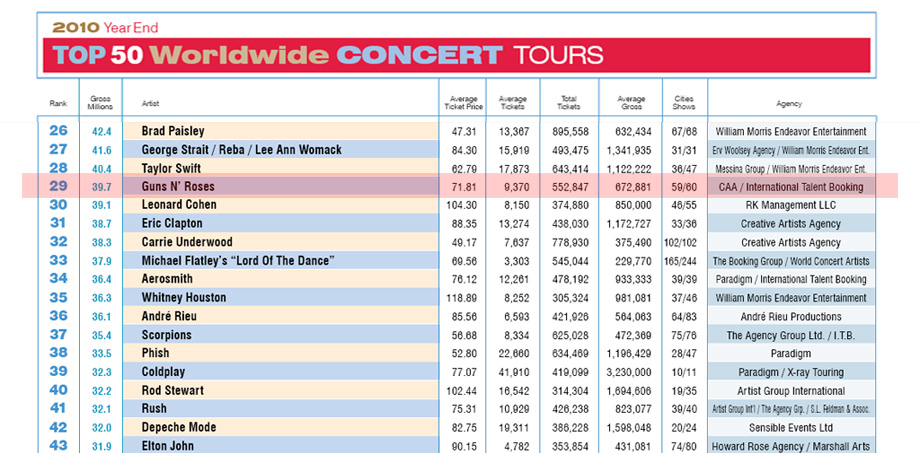The image size is (920, 453).
Task: Click gross value 36.1
Action: click(102, 317)
